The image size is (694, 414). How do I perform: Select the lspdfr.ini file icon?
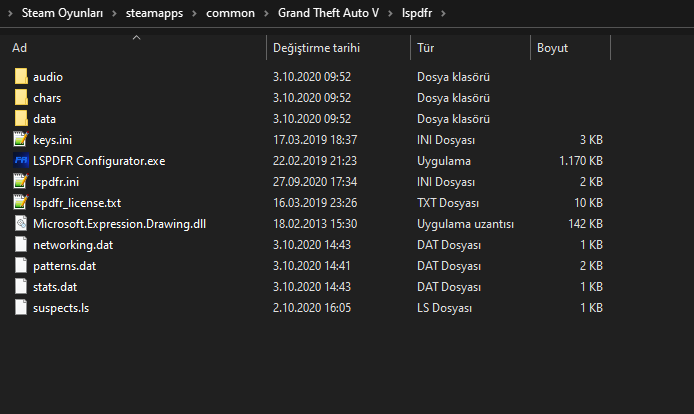click(21, 182)
